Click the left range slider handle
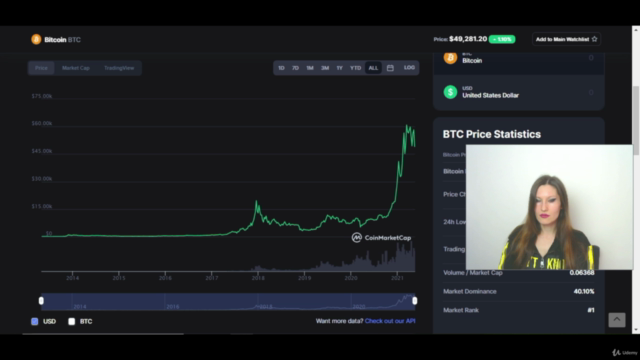This screenshot has height=360, width=640. pyautogui.click(x=41, y=301)
